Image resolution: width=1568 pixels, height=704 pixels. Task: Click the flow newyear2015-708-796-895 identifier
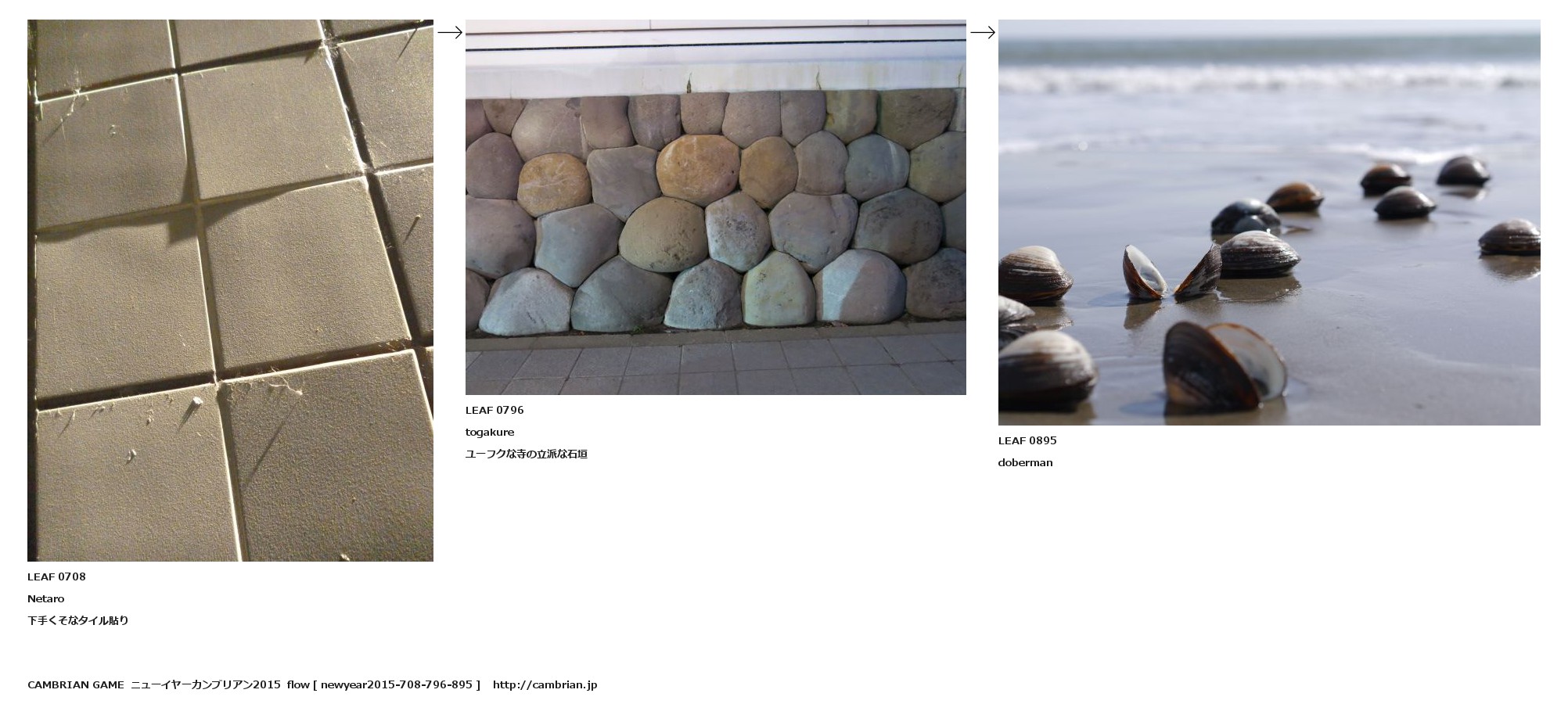coord(383,684)
